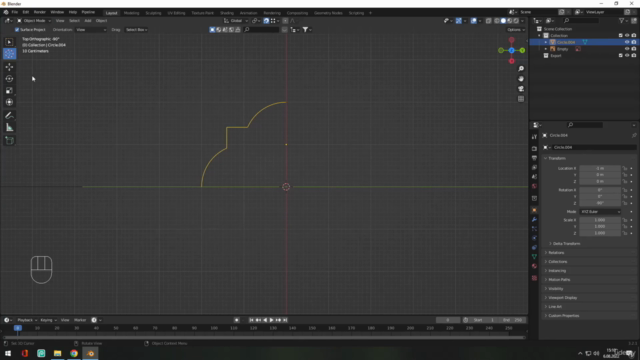The height and width of the screenshot is (360, 640).
Task: Switch to the Geometry Nodes workspace tab
Action: click(x=328, y=13)
